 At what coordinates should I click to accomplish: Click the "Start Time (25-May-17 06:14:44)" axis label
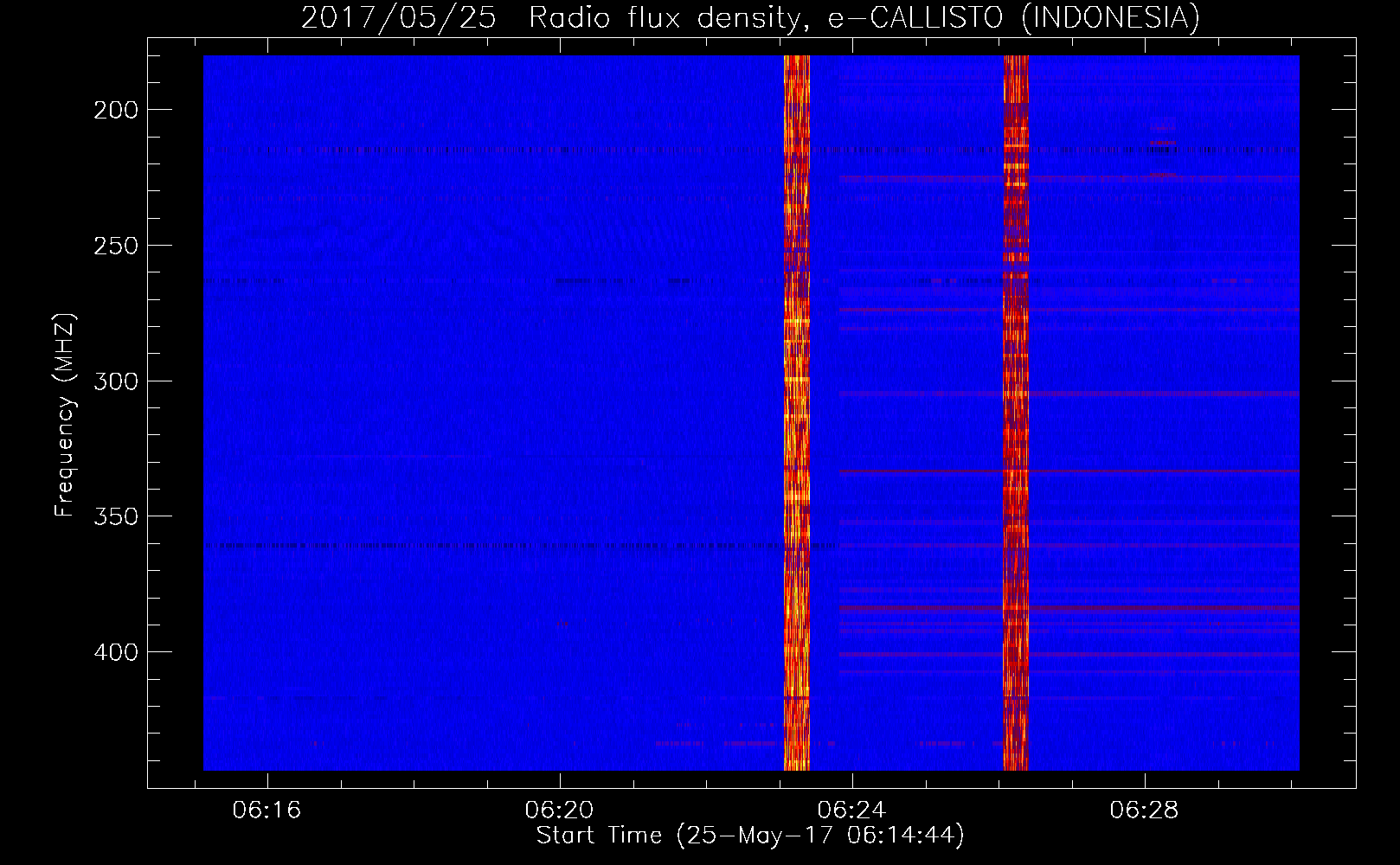(x=750, y=836)
